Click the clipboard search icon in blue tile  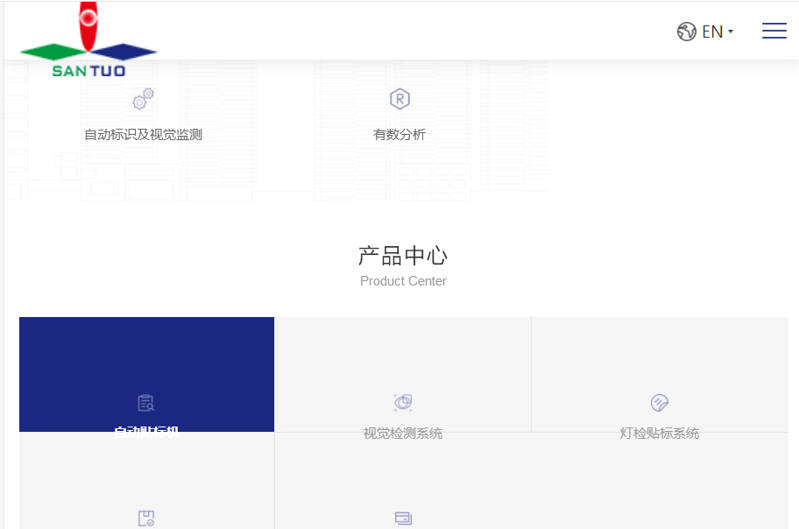146,403
